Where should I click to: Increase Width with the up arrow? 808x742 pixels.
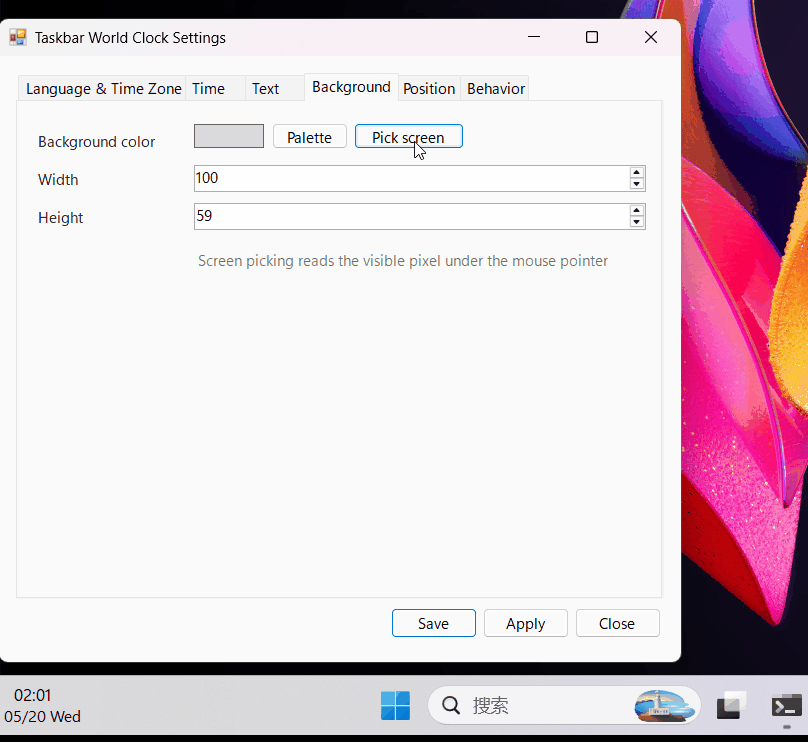click(637, 173)
